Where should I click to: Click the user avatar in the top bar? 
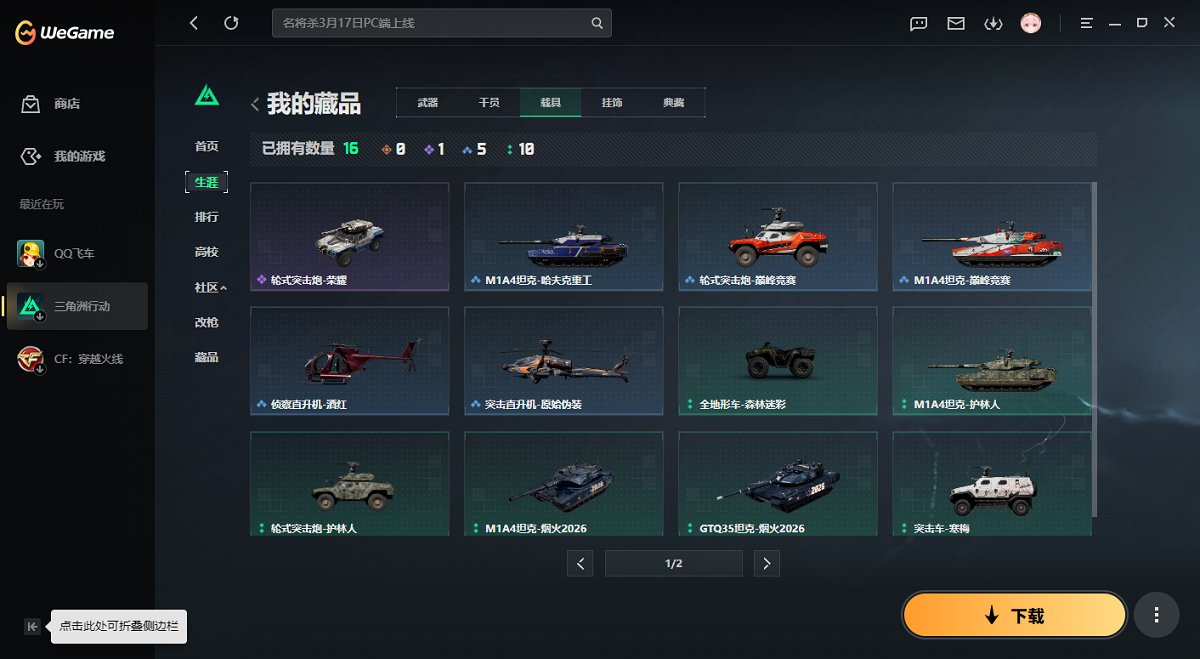click(1030, 22)
